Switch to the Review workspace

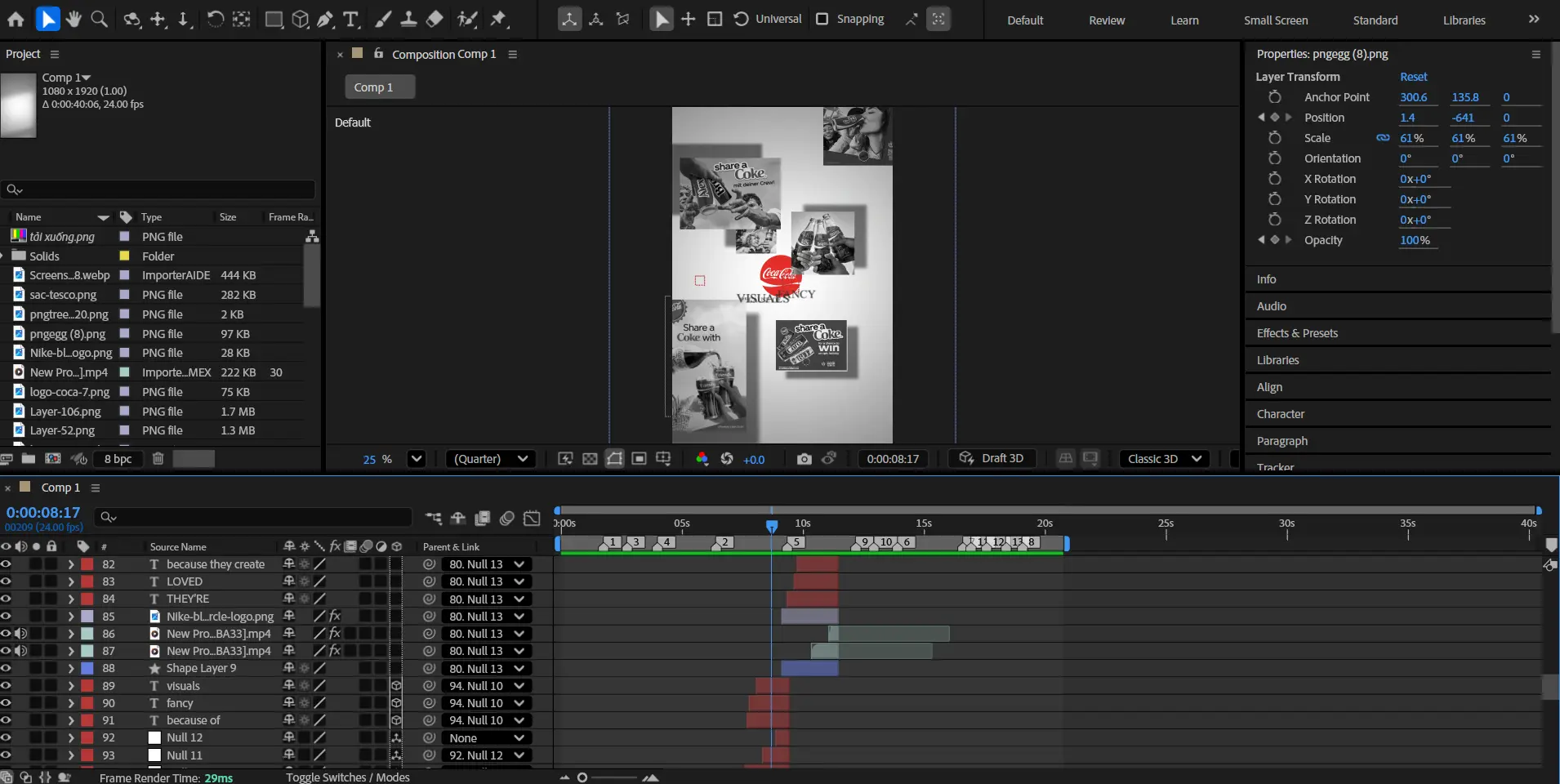(1106, 20)
